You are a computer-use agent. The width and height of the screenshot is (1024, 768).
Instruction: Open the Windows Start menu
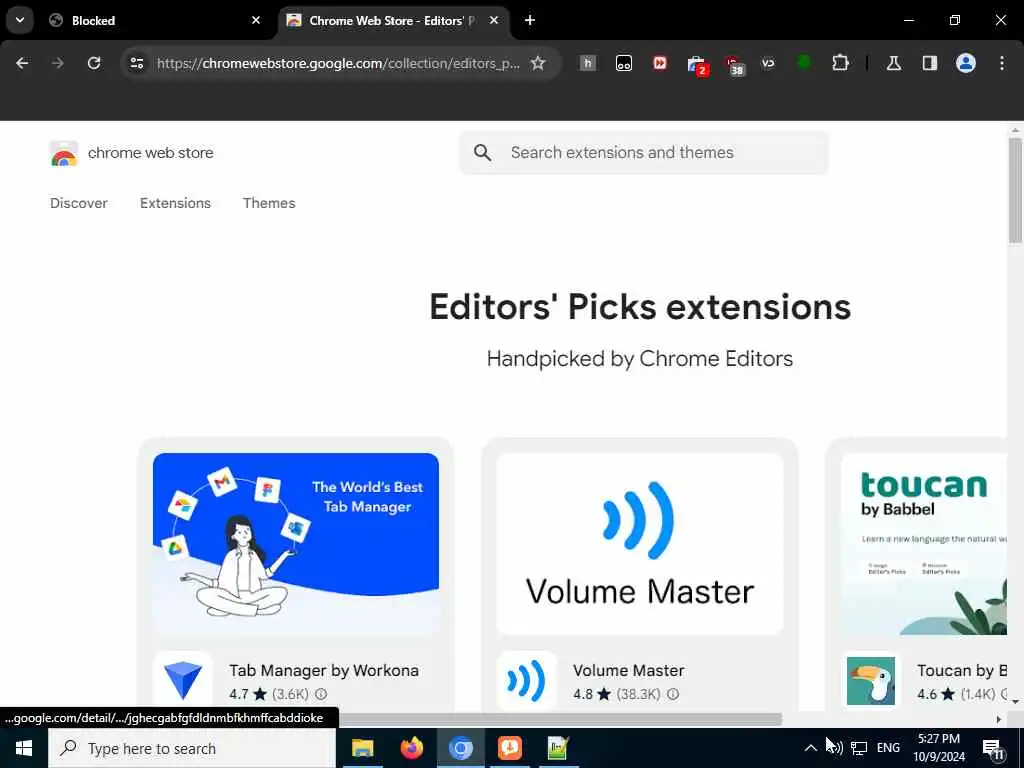pos(24,748)
